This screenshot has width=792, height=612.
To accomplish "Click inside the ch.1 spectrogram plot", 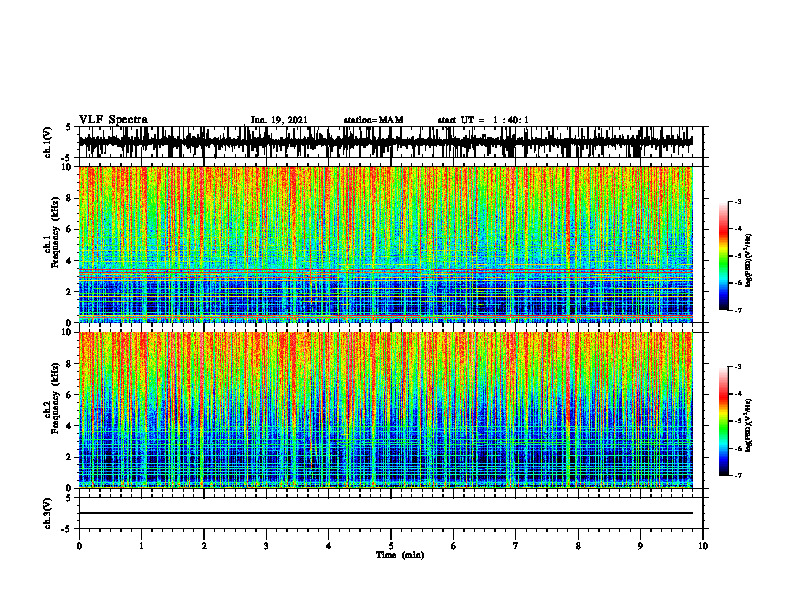I will point(385,244).
